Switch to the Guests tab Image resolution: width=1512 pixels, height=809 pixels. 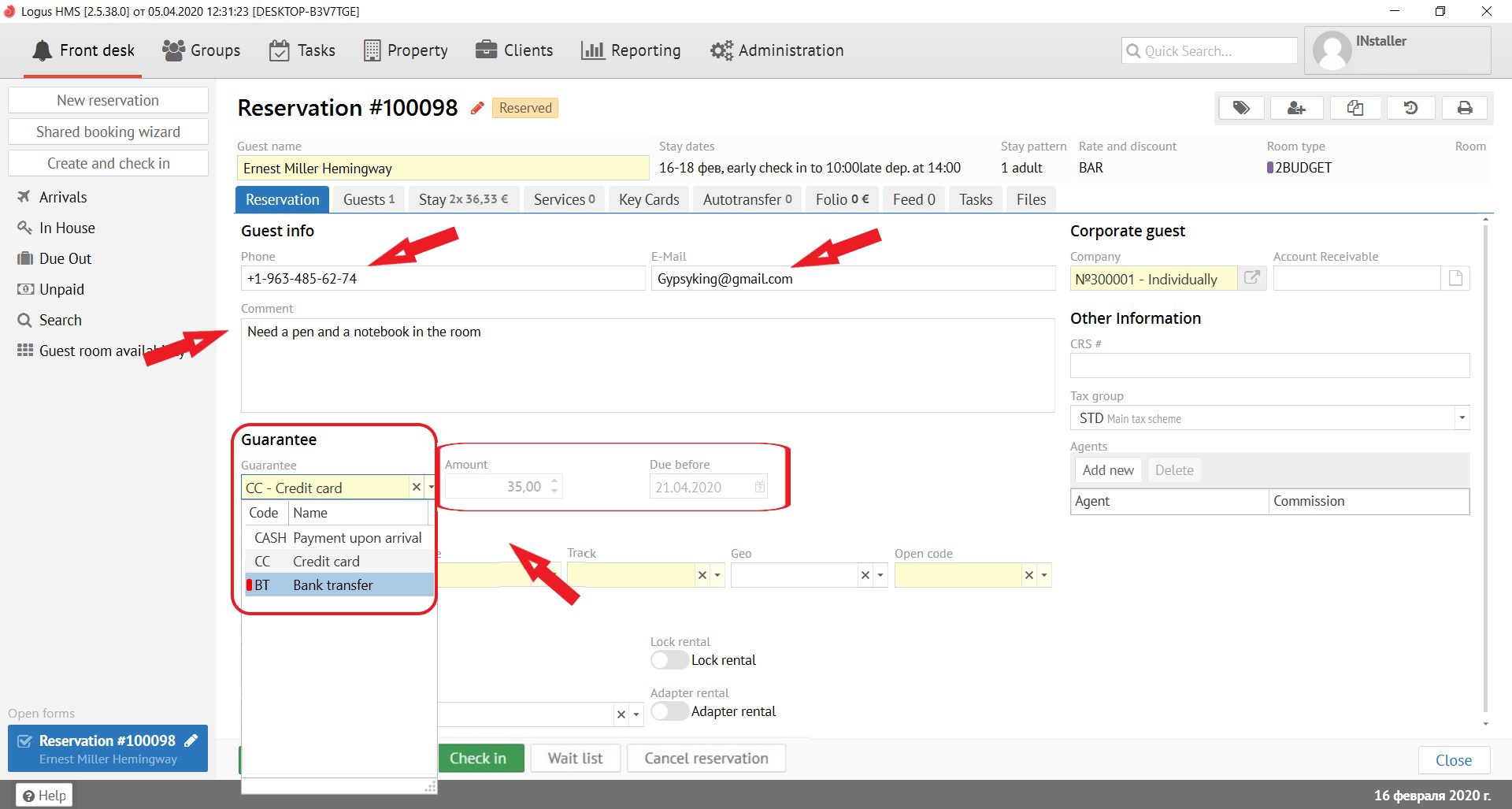tap(369, 199)
